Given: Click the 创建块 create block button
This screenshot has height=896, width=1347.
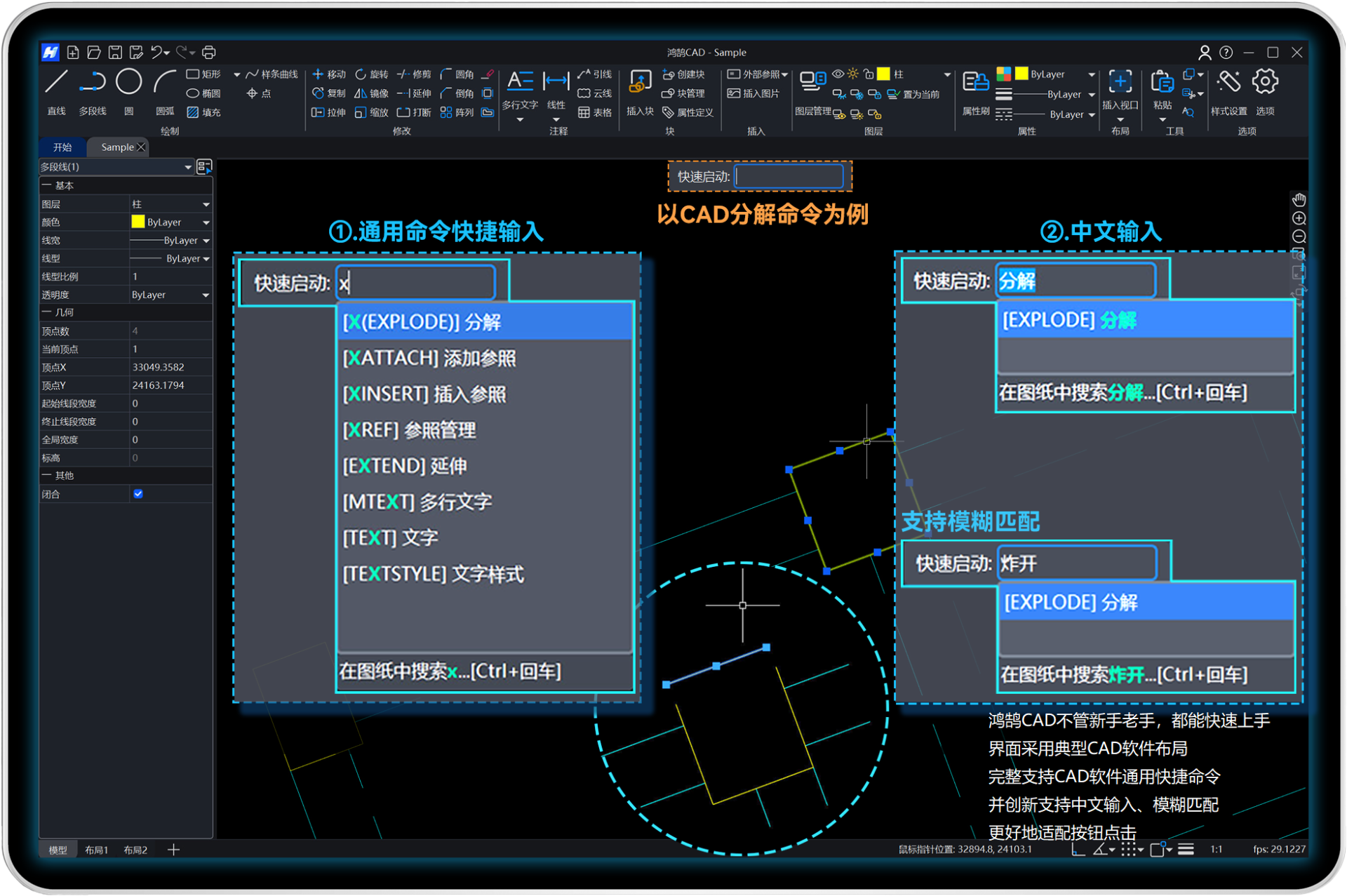Looking at the screenshot, I should [683, 74].
